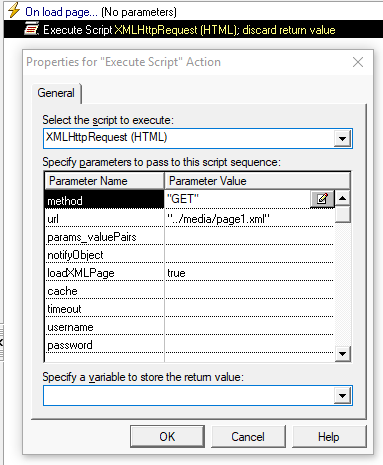The image size is (383, 465).
Task: Select the password parameter name
Action: click(104, 345)
